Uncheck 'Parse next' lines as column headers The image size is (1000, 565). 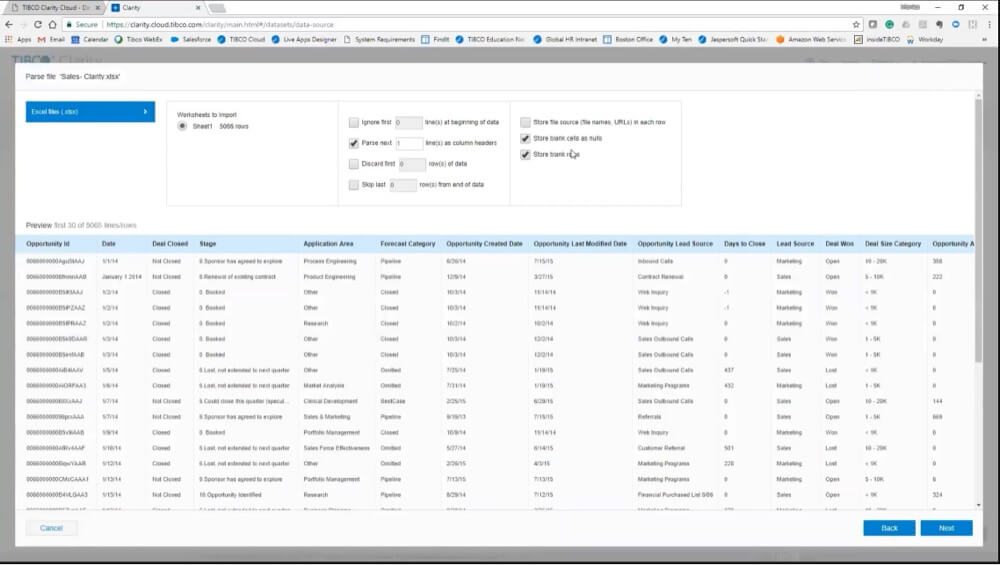[354, 144]
